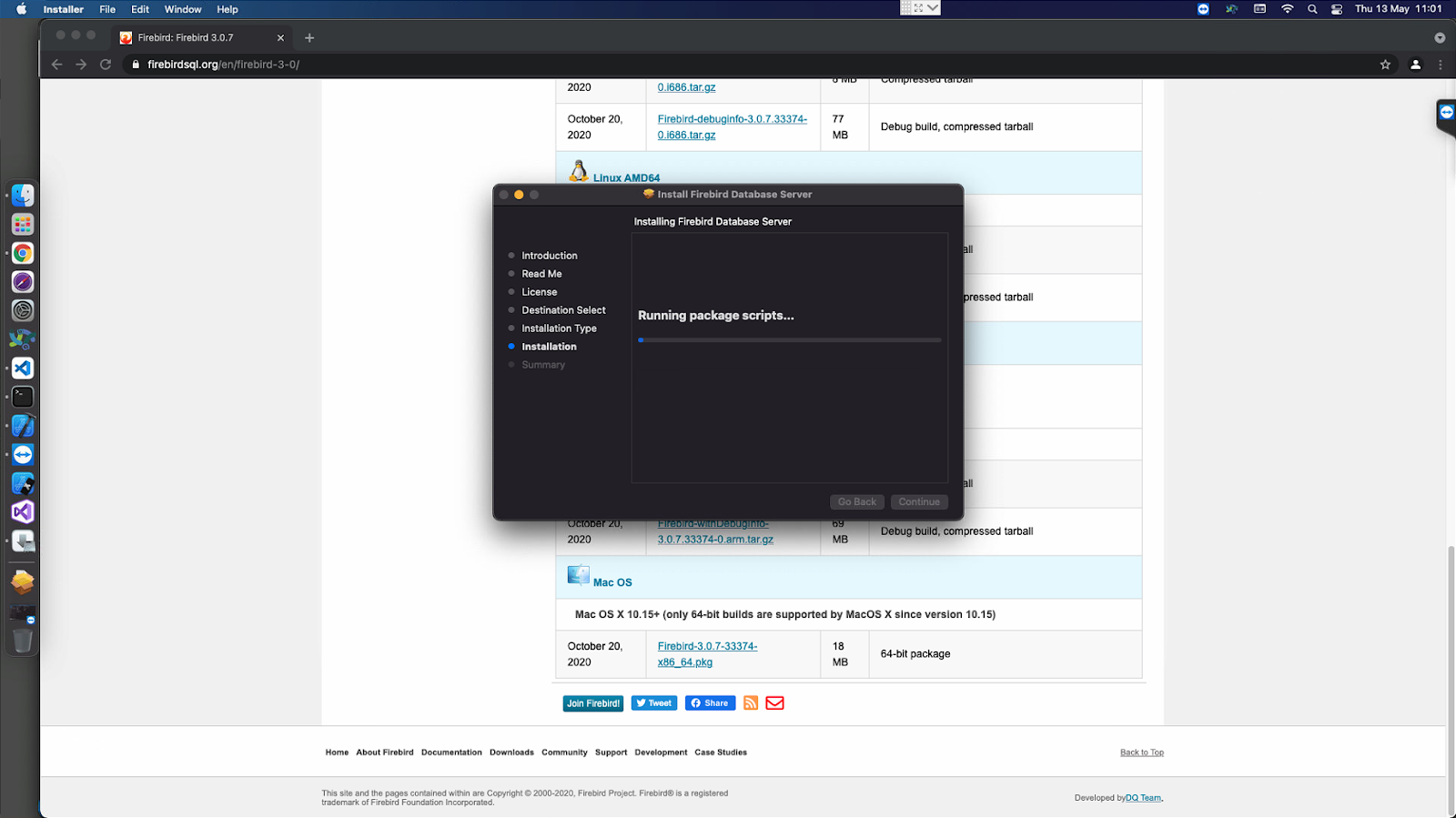The height and width of the screenshot is (818, 1456).
Task: Click the date and time in menu bar
Action: [x=1398, y=9]
